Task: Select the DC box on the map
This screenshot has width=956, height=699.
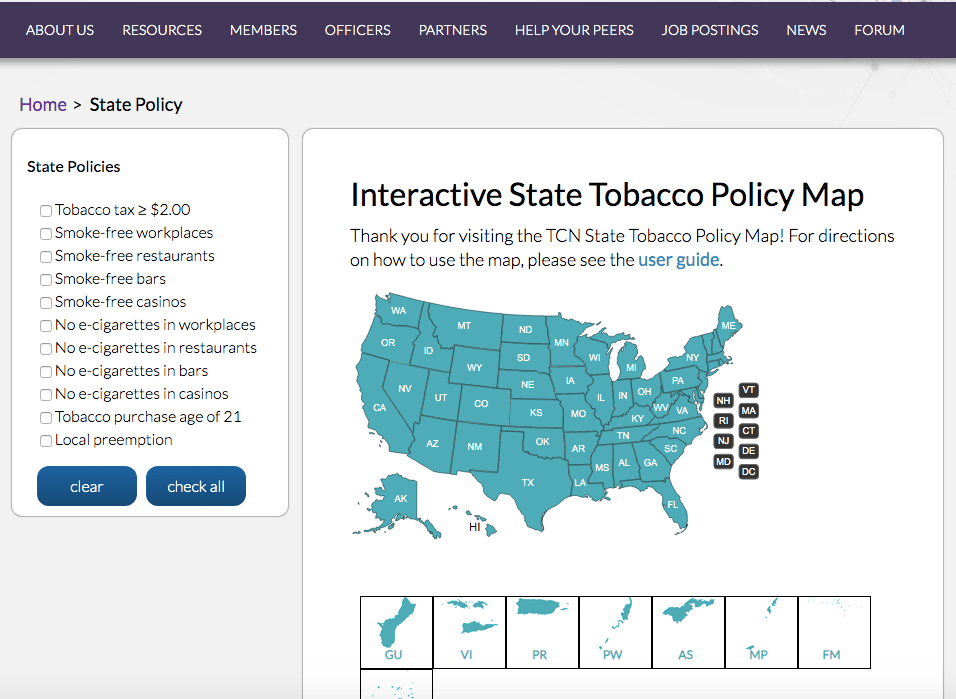Action: 748,470
